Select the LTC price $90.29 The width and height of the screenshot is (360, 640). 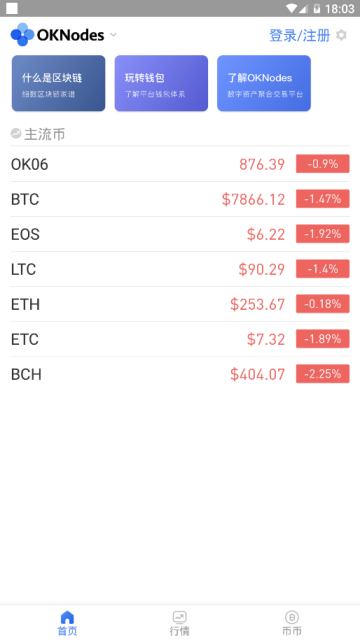click(262, 269)
